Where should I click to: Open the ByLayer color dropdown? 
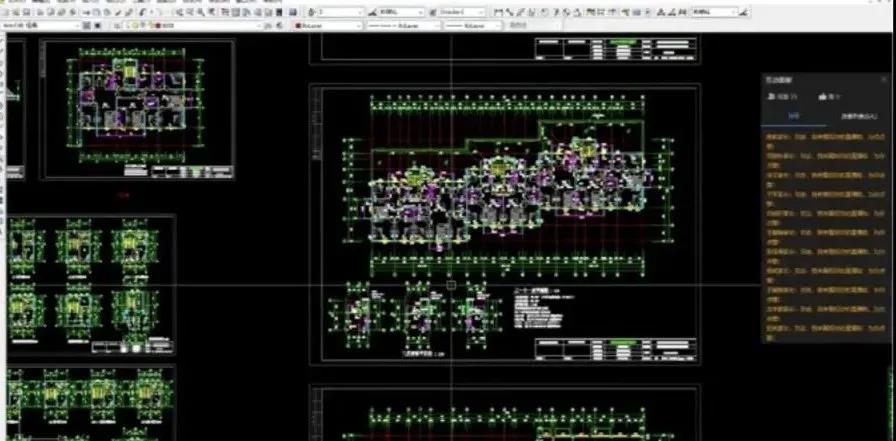(328, 26)
